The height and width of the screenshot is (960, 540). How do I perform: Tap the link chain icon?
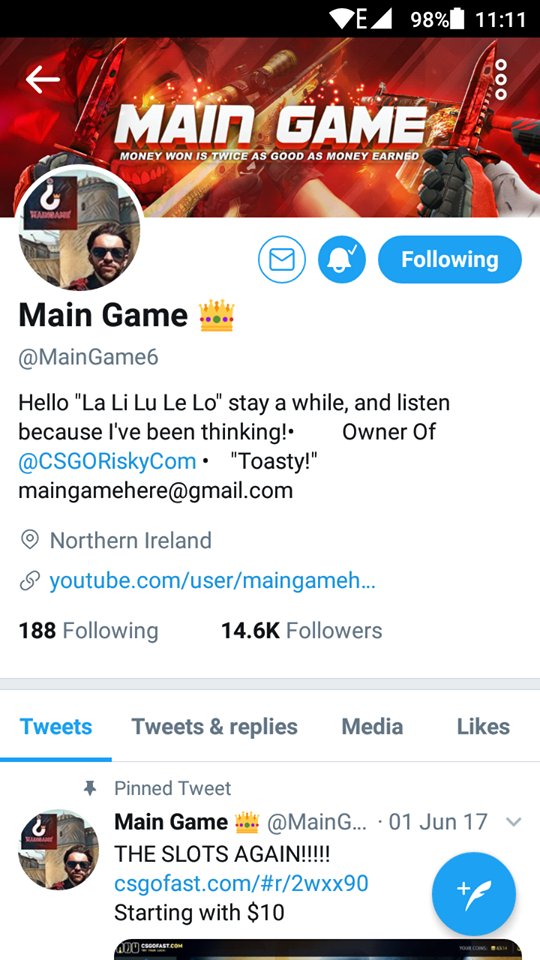(29, 580)
